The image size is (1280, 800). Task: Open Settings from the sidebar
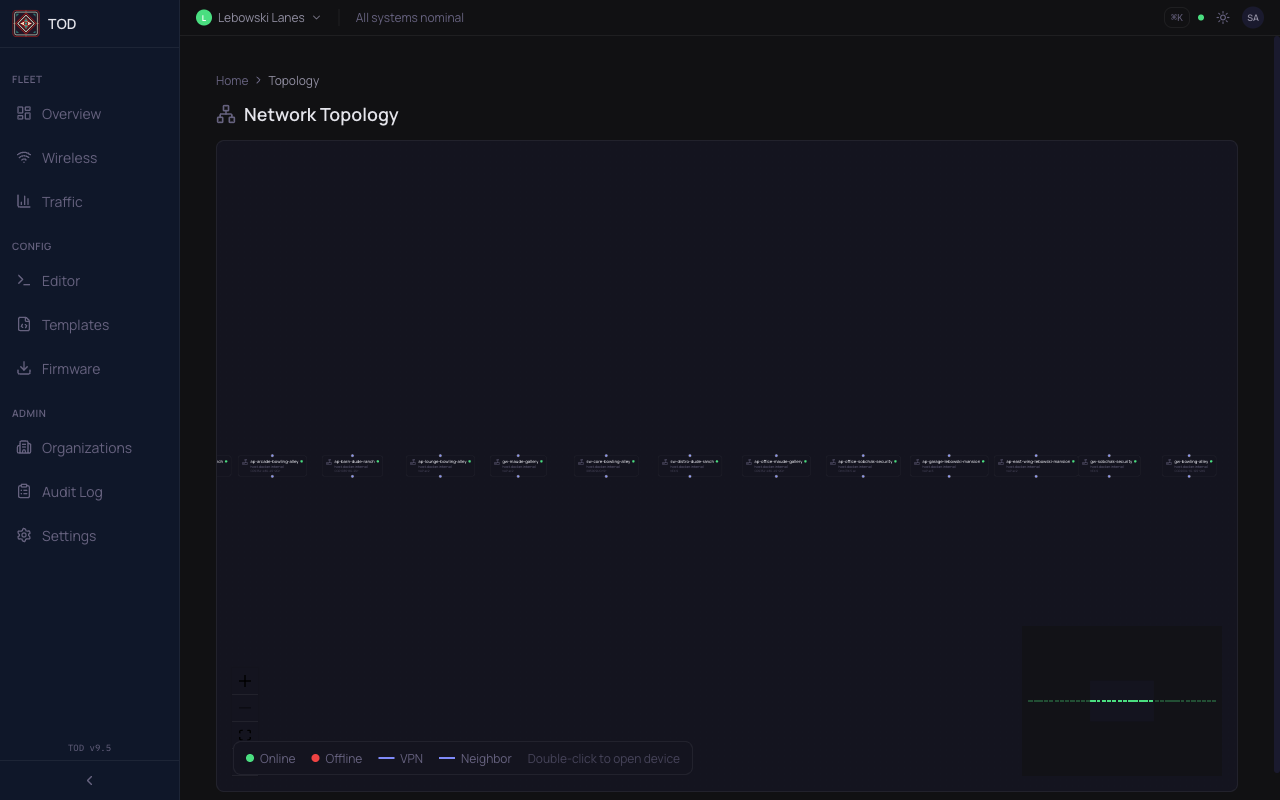click(x=68, y=536)
